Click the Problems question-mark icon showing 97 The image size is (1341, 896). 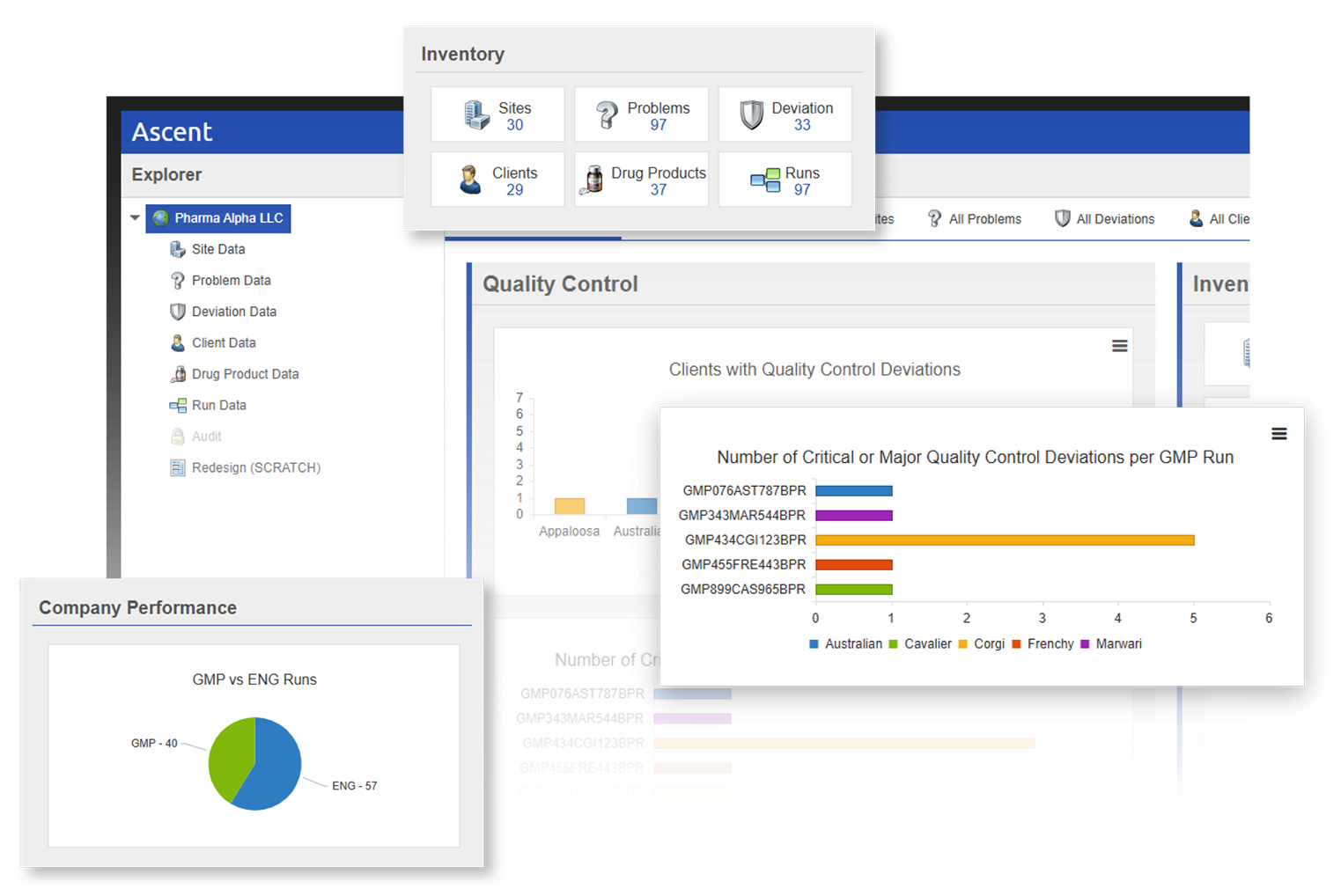607,114
